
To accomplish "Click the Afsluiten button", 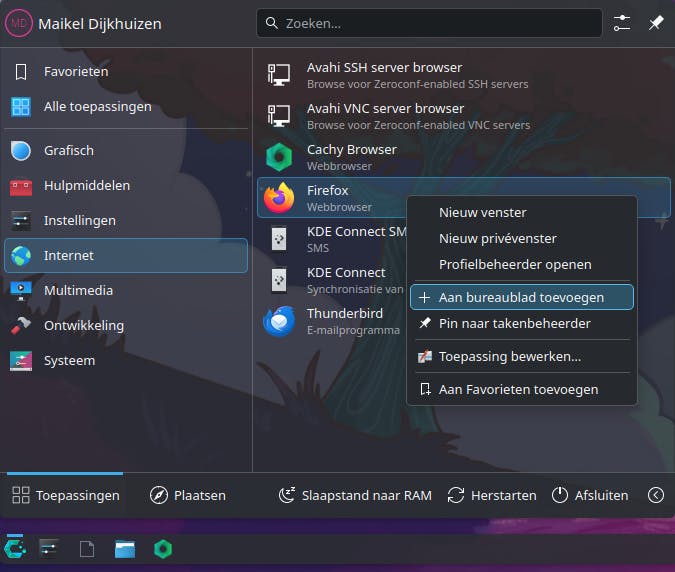I will tap(590, 495).
